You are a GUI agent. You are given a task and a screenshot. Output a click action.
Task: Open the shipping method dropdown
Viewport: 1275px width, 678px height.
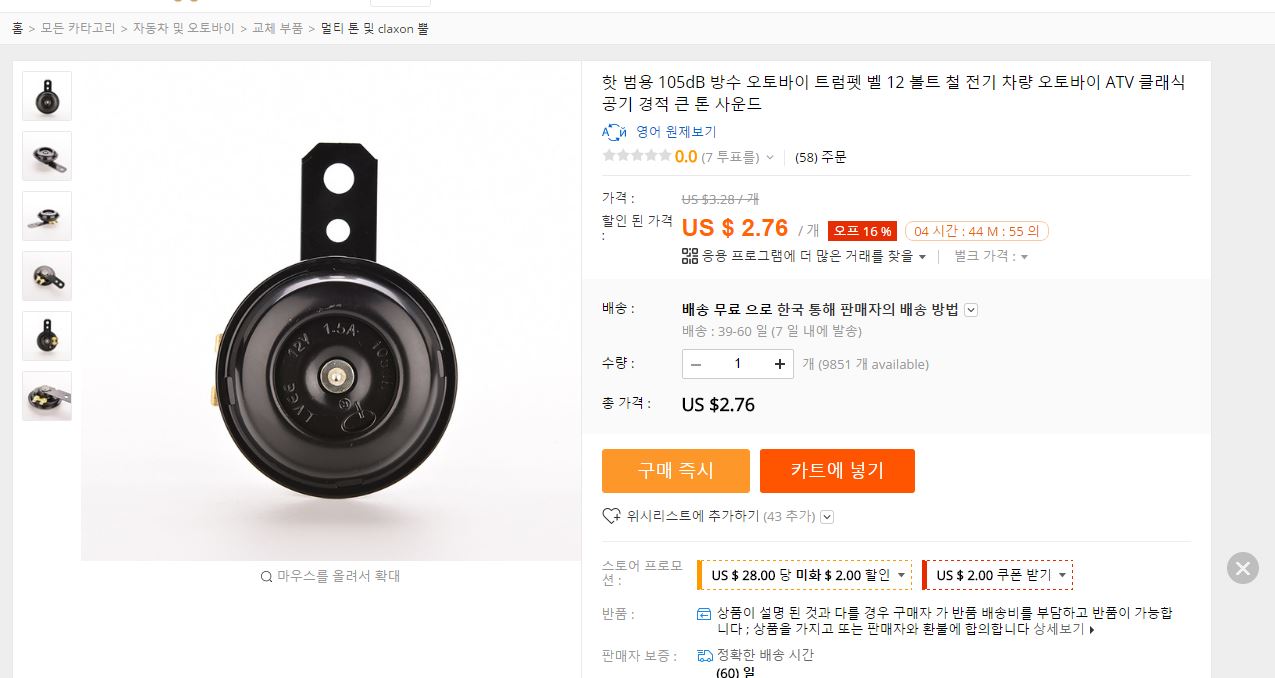(971, 309)
